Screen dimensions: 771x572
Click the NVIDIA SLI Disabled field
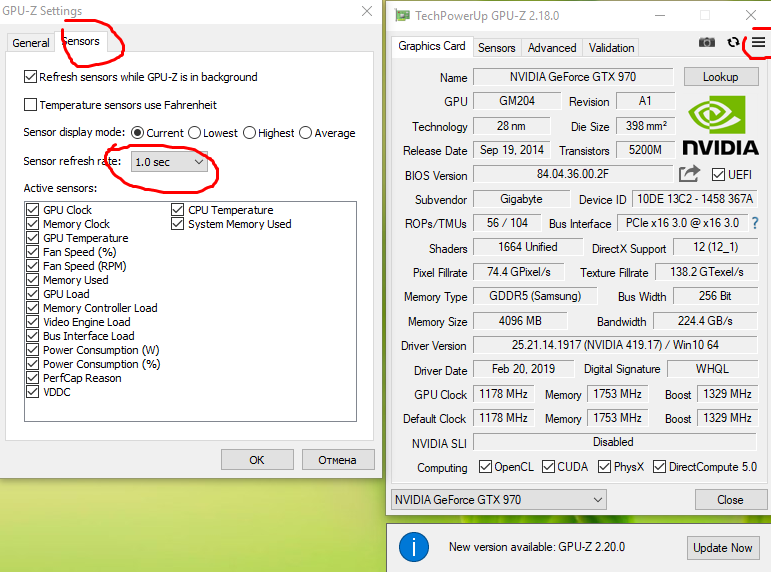tap(615, 442)
